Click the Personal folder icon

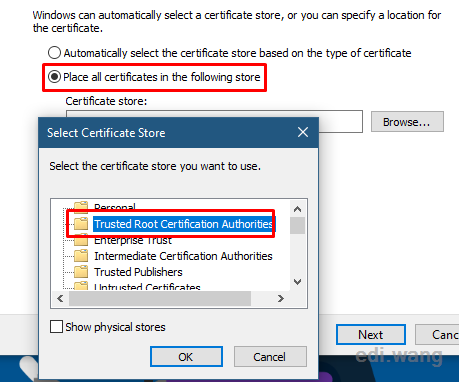pos(81,207)
